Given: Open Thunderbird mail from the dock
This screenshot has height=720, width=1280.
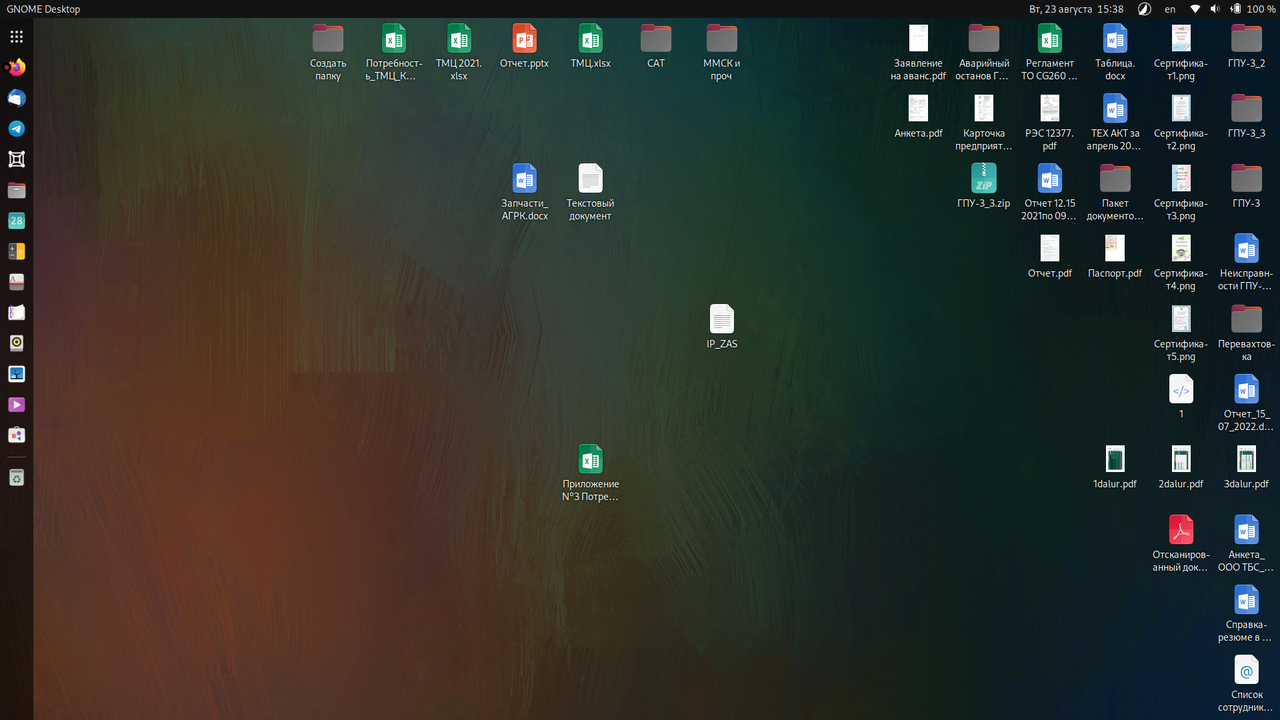Looking at the screenshot, I should (16, 98).
